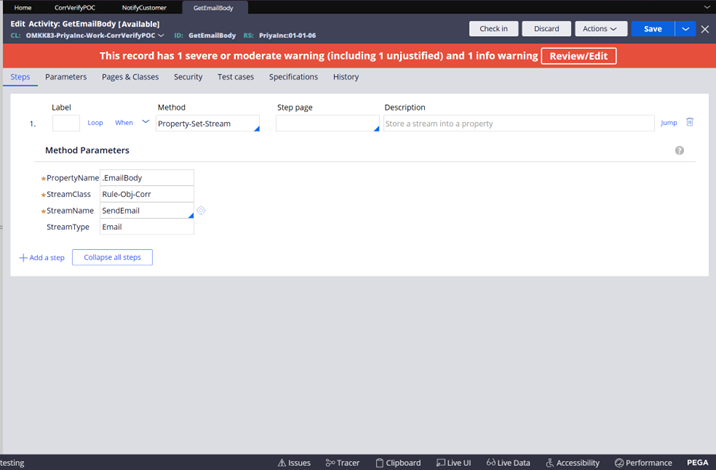716x470 pixels.
Task: Close the GetEmailBody rule form with X
Action: coord(705,29)
